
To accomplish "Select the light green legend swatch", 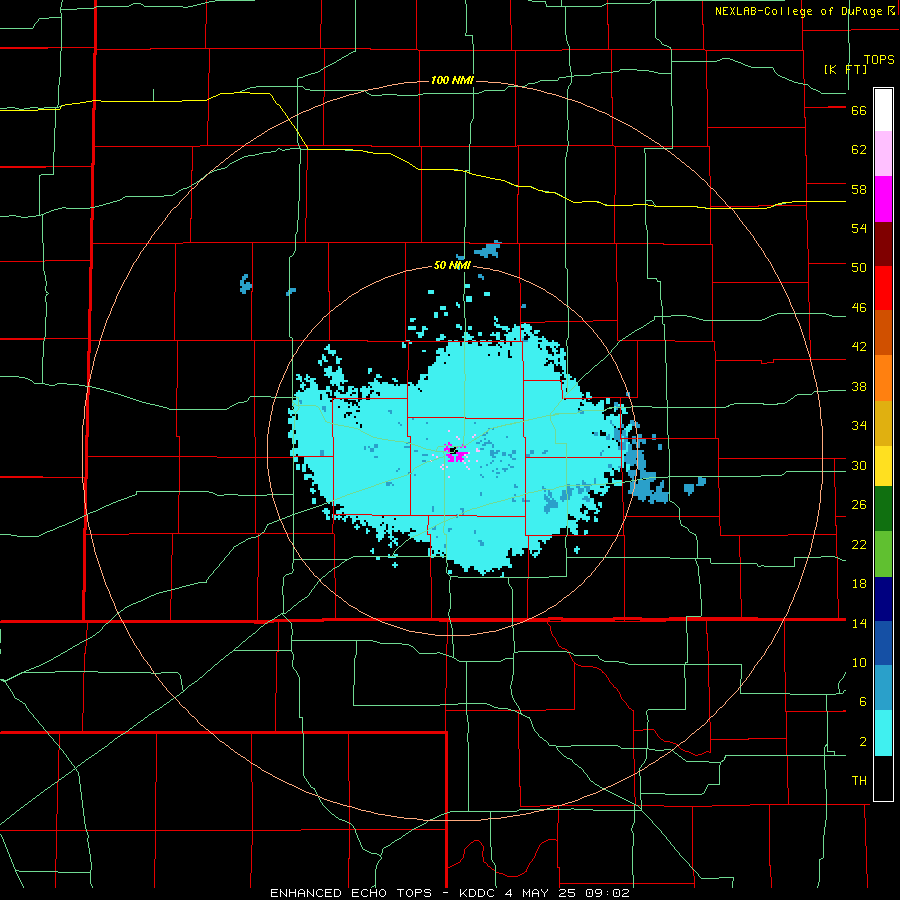I will (x=883, y=553).
